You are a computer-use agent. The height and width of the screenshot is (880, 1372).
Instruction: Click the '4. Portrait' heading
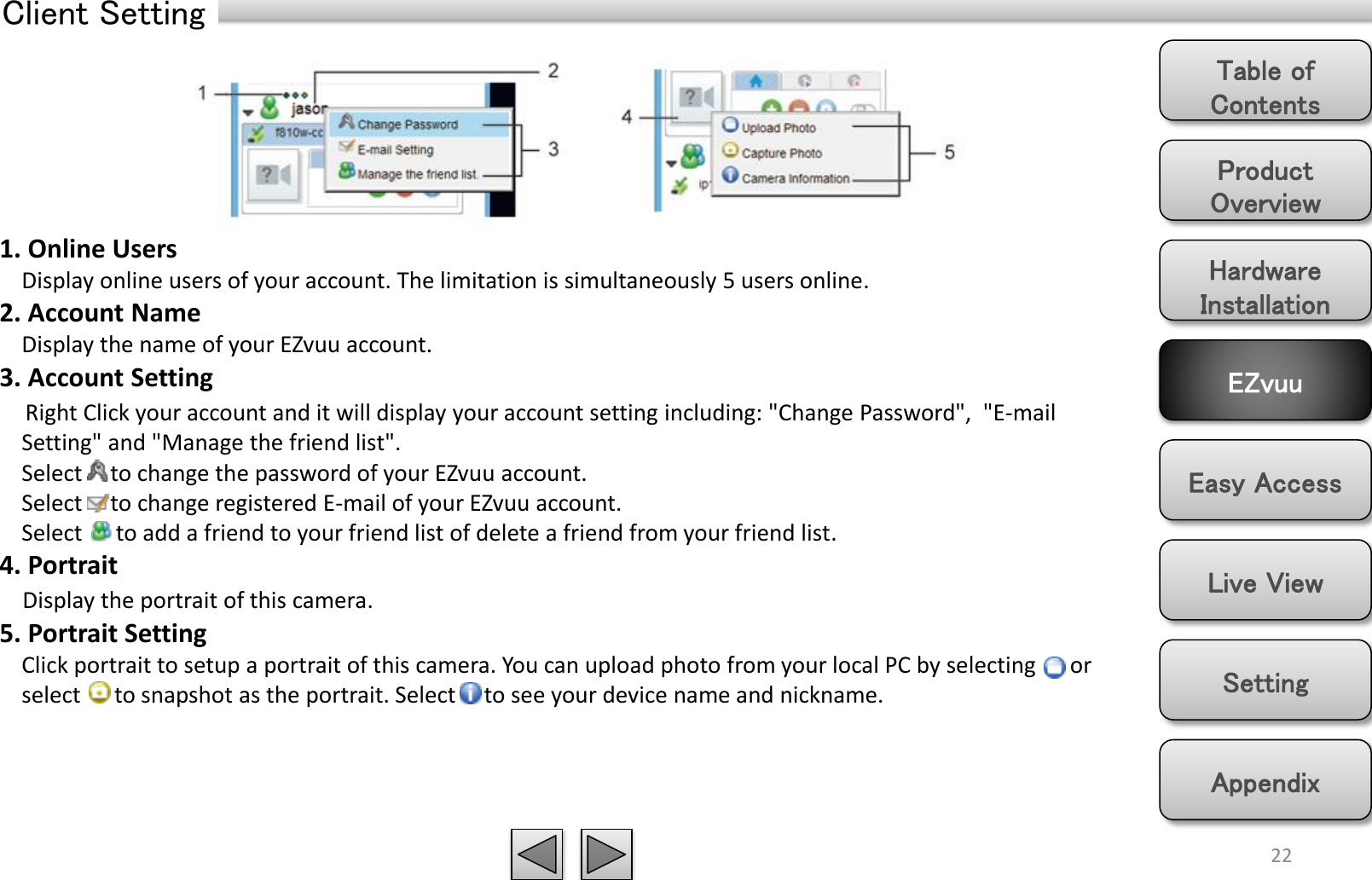point(59,565)
